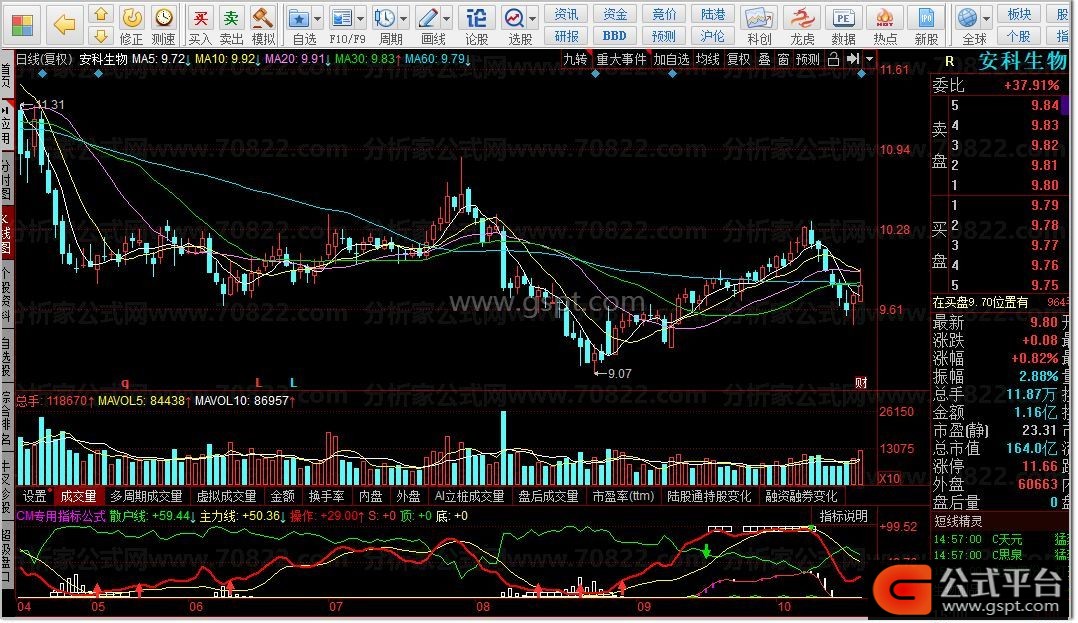Switch to the 内盘 tab
Image resolution: width=1078 pixels, height=623 pixels.
(x=371, y=496)
